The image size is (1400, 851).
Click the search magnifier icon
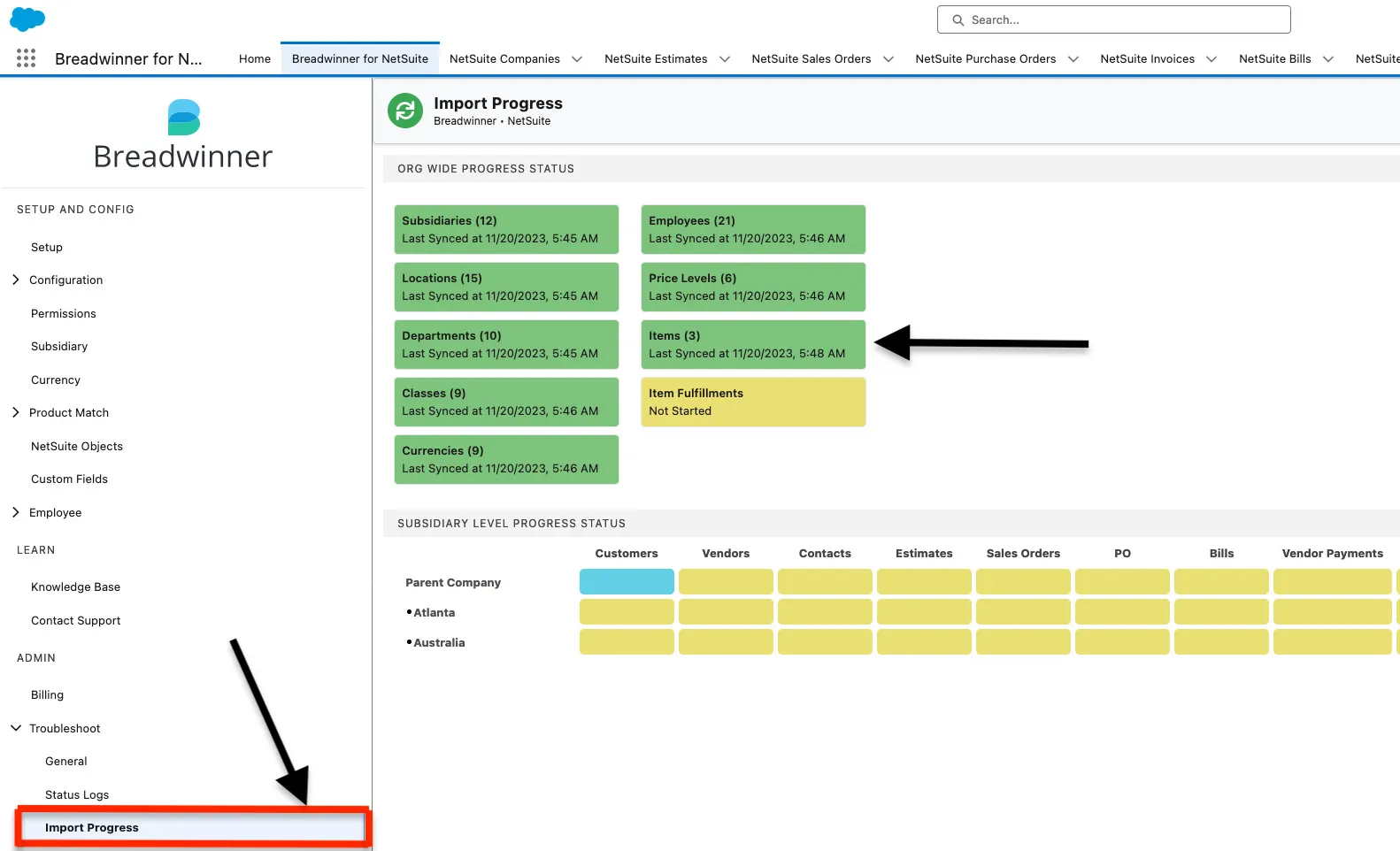pos(958,19)
